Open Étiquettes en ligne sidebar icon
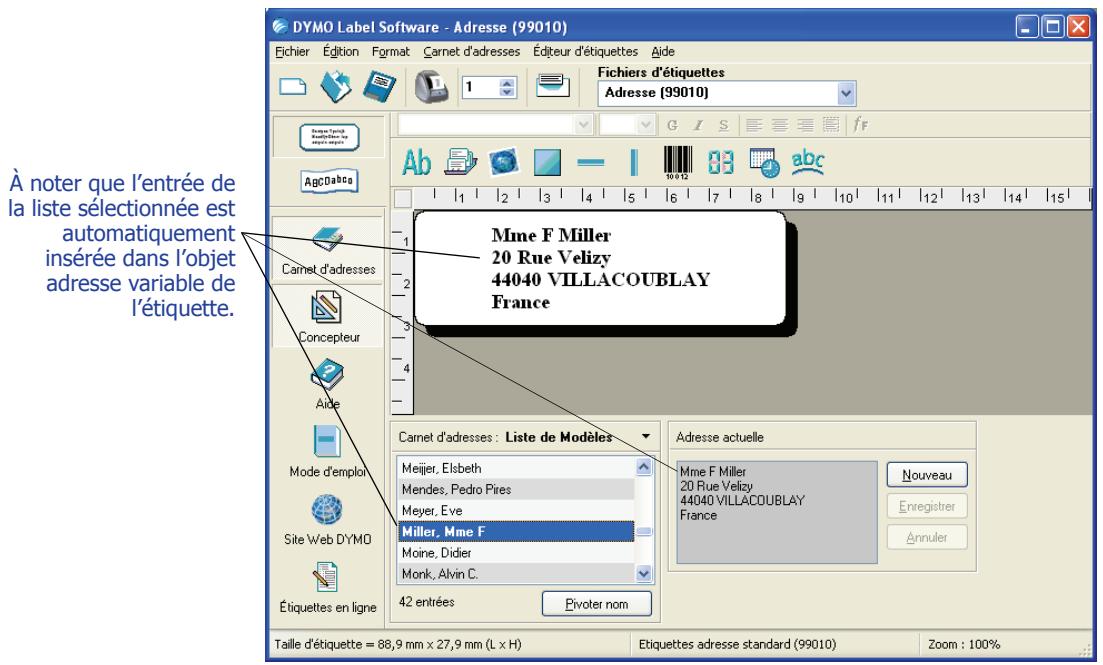The width and height of the screenshot is (1103, 665). coord(327,588)
